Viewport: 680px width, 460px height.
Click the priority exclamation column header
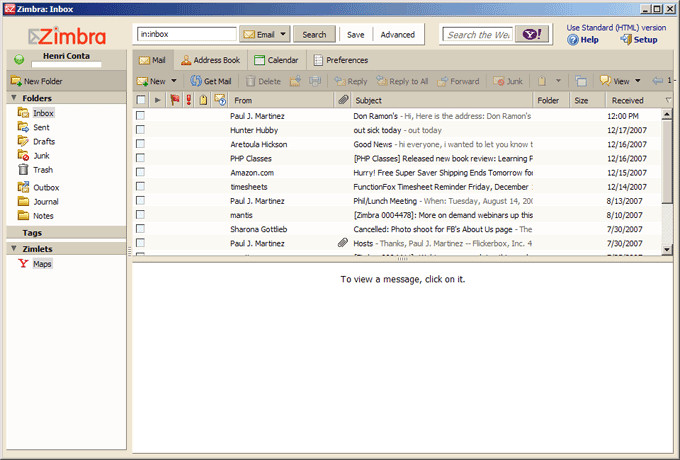pyautogui.click(x=189, y=100)
